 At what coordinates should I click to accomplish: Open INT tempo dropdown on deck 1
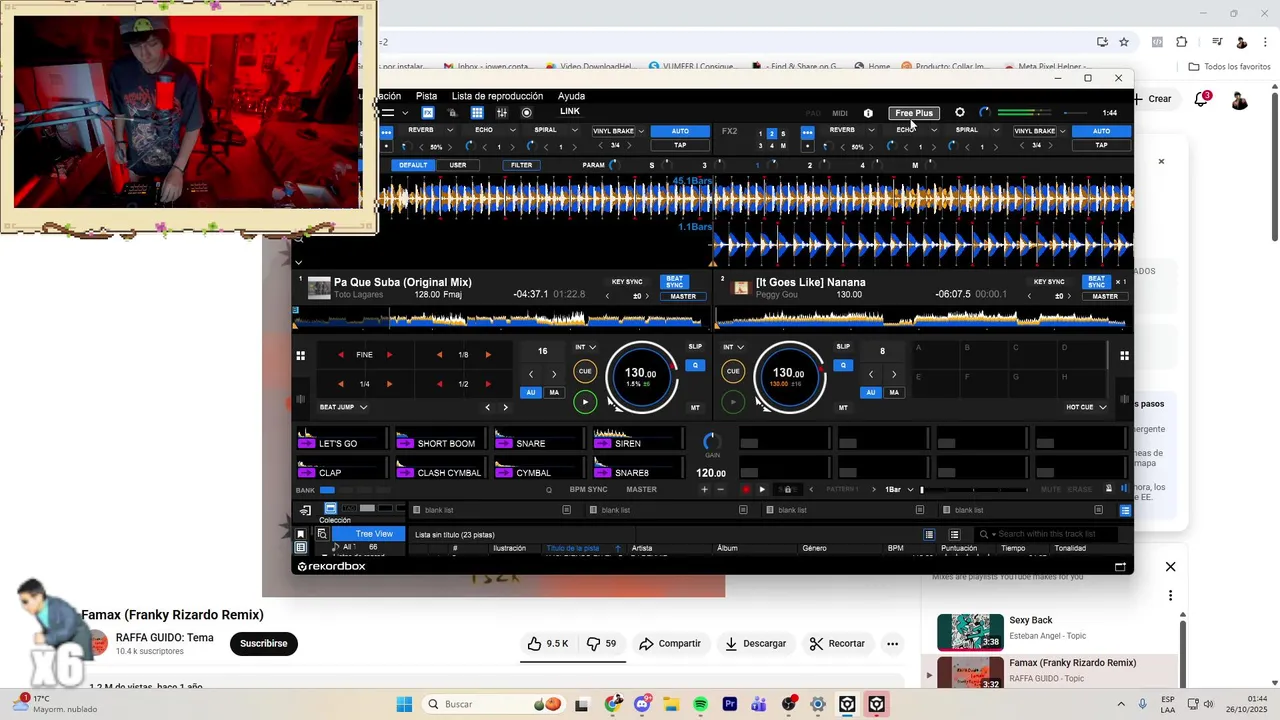click(585, 347)
